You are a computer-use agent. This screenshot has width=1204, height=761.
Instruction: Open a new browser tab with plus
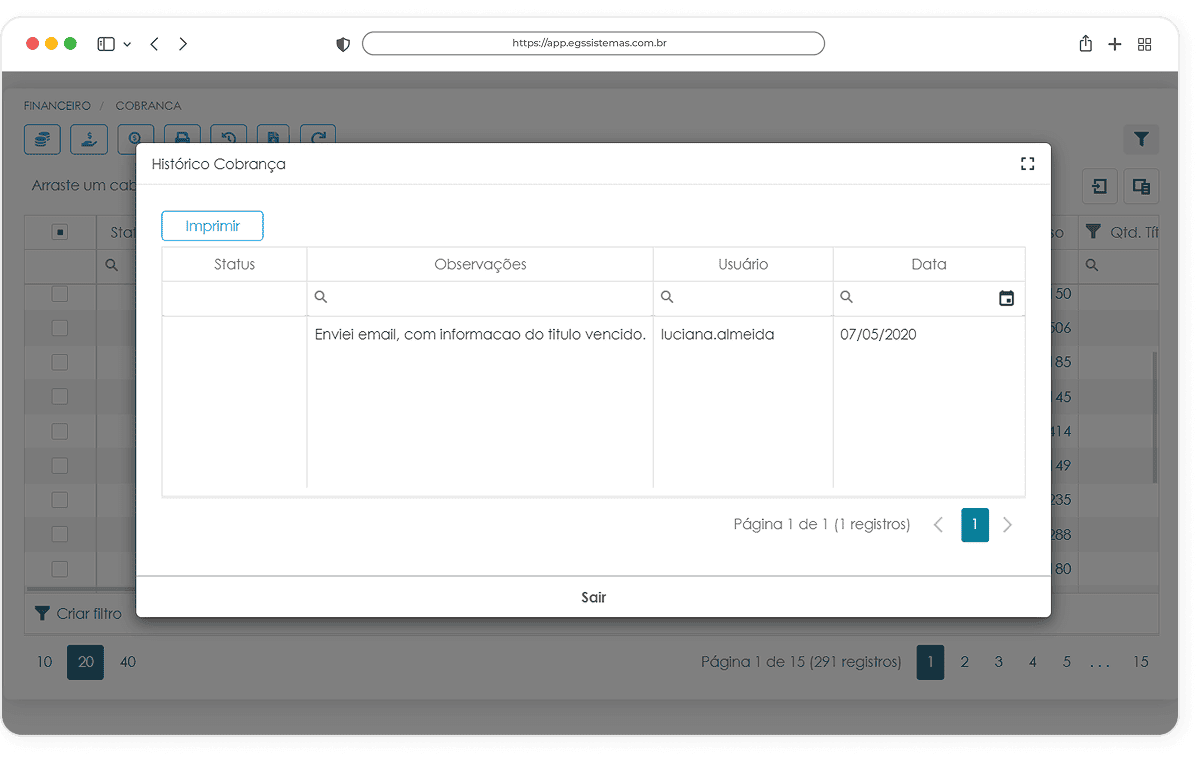coord(1115,44)
